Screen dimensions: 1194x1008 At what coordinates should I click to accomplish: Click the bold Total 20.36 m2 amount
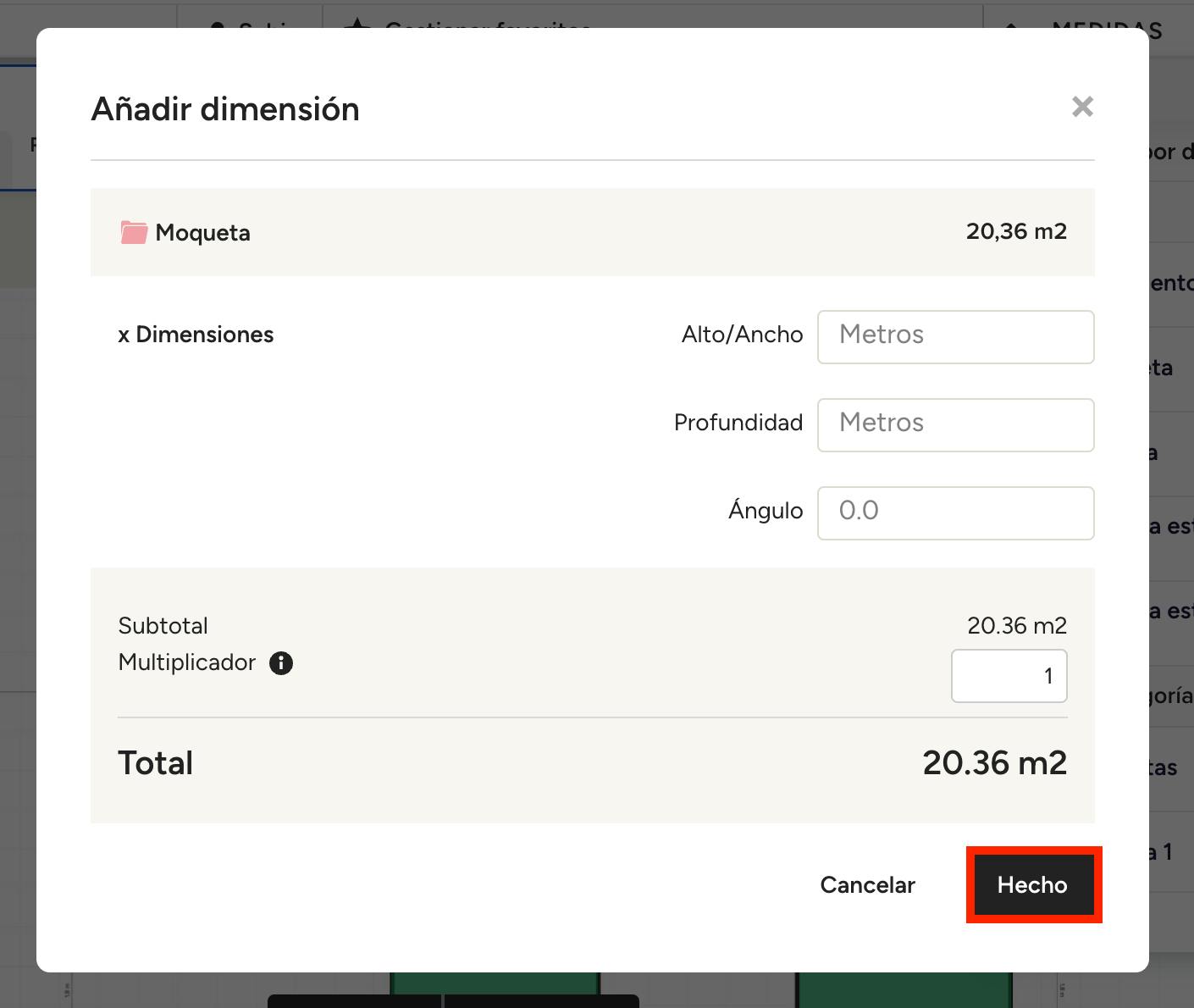[x=994, y=763]
